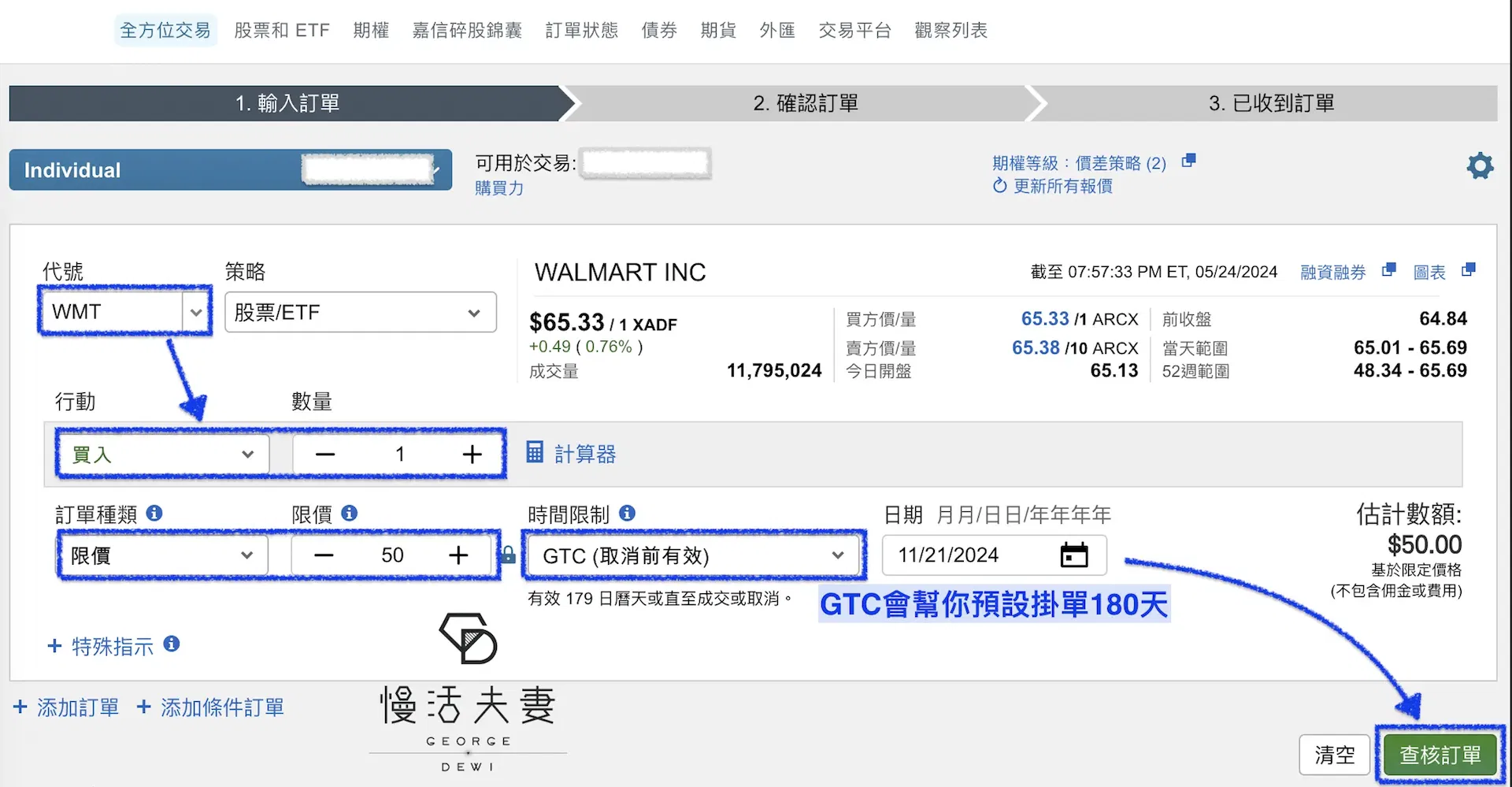Screen dimensions: 1512x787
Task: Click the lock icon beside limit price
Action: coord(508,555)
